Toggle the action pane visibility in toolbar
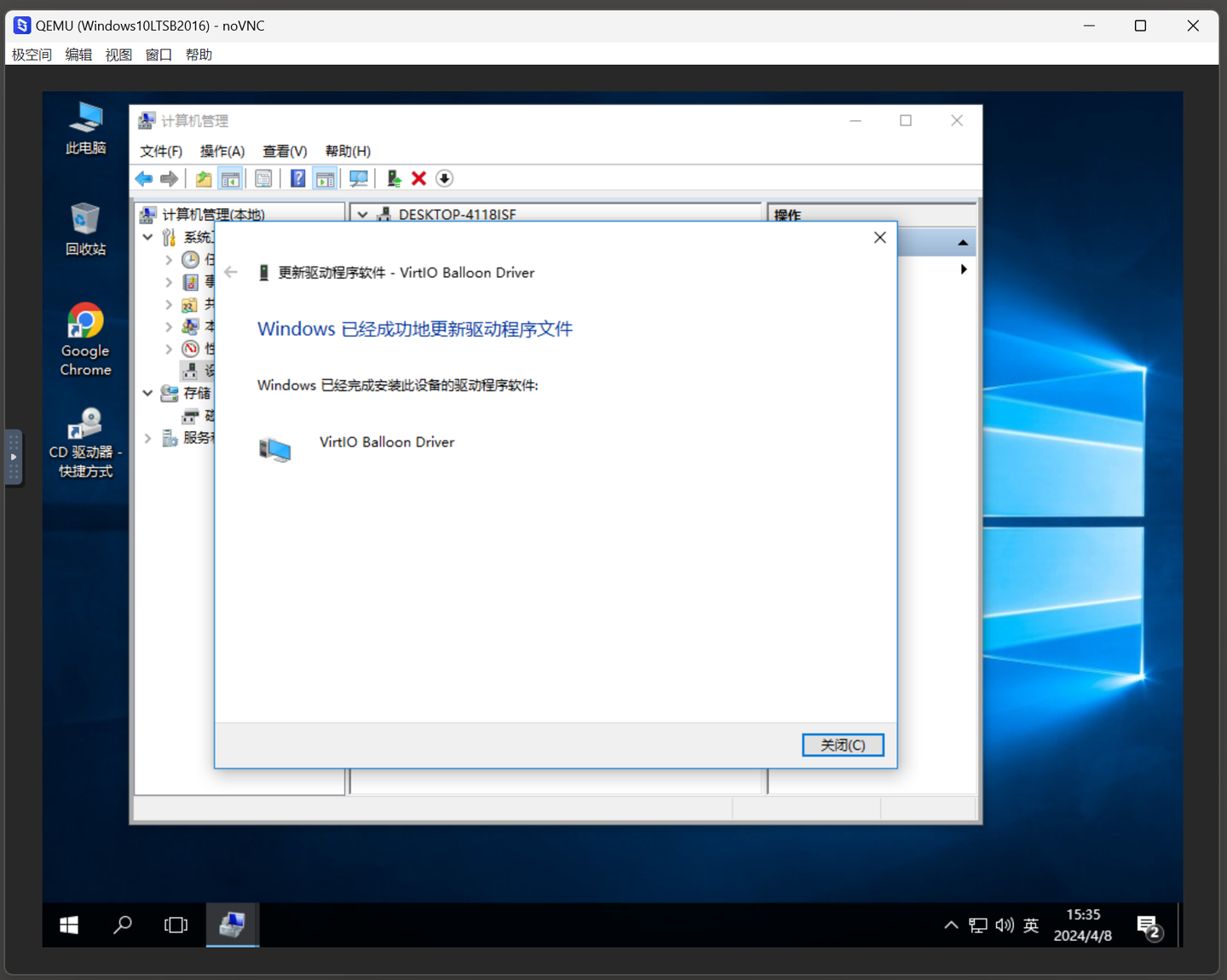The width and height of the screenshot is (1227, 980). click(325, 178)
